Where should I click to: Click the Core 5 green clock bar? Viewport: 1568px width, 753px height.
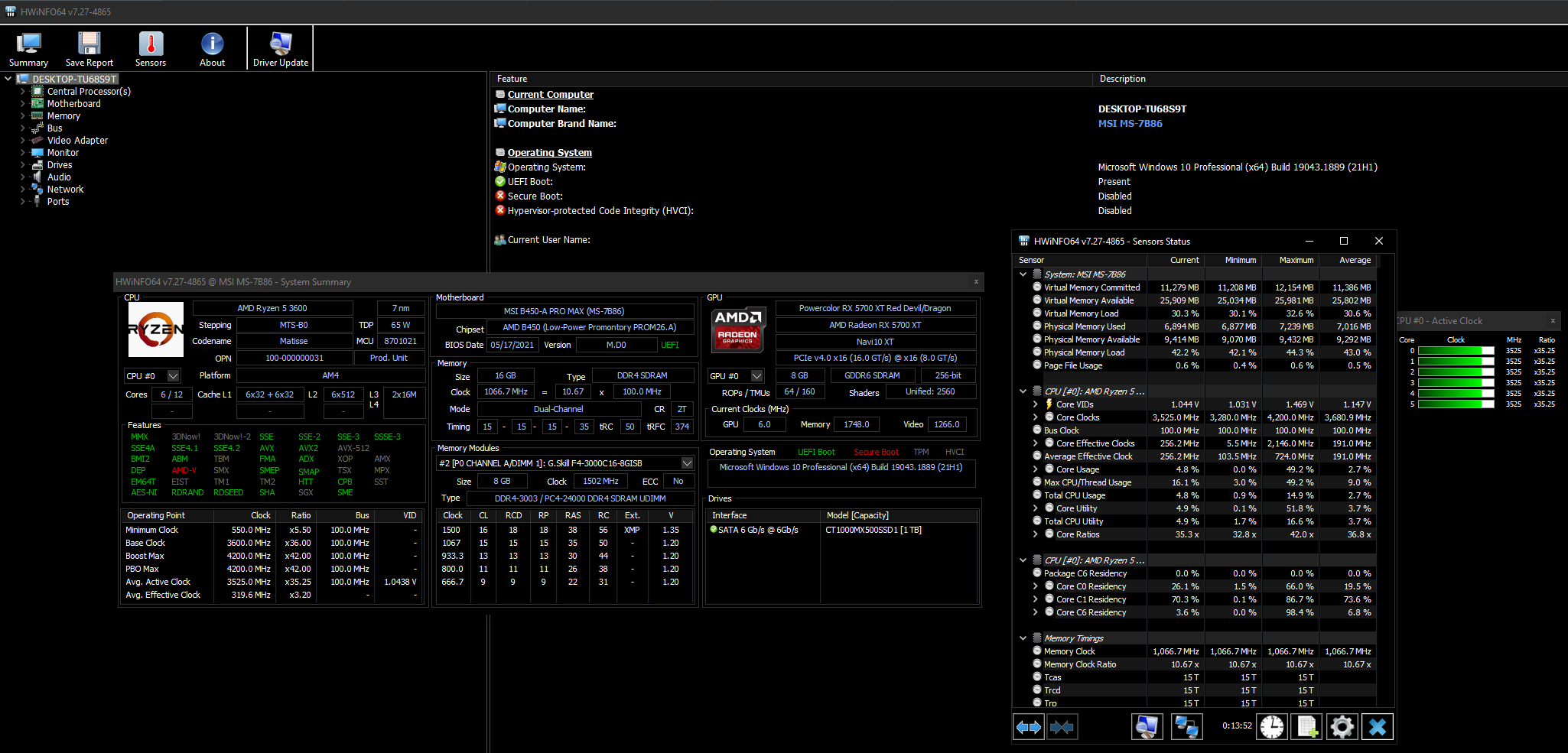[1456, 404]
